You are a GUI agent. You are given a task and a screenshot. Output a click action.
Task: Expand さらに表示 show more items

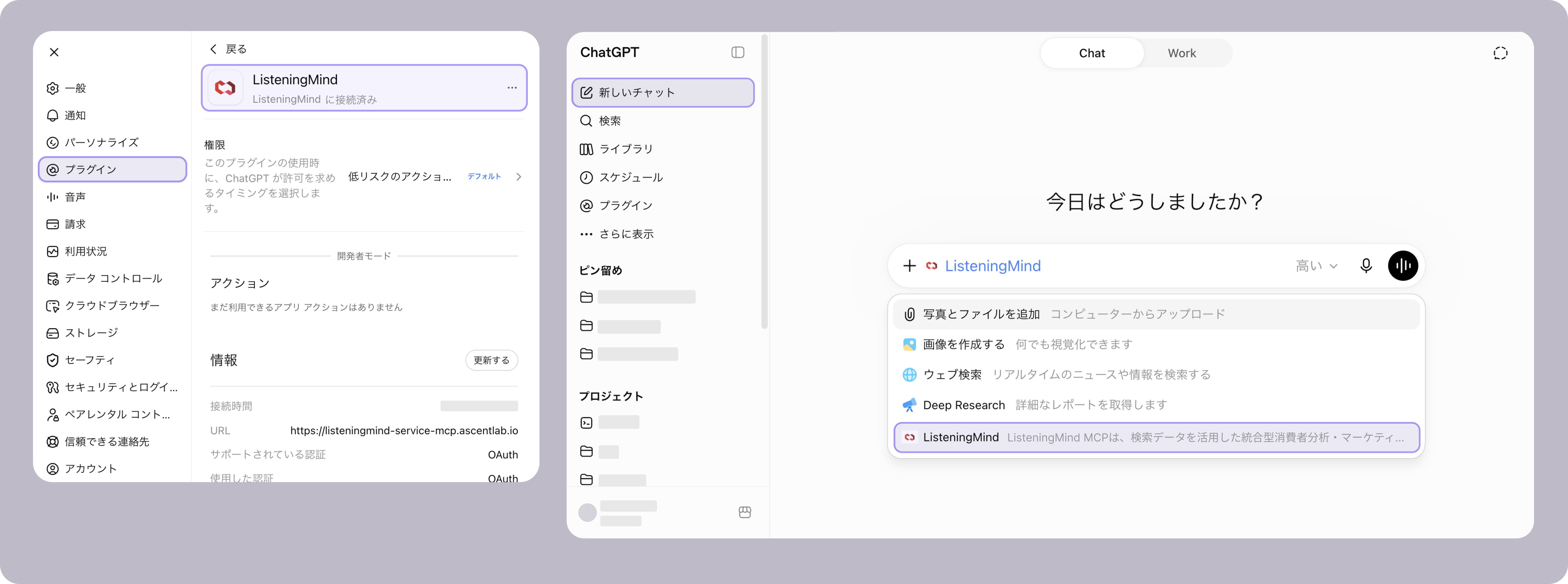pyautogui.click(x=663, y=234)
